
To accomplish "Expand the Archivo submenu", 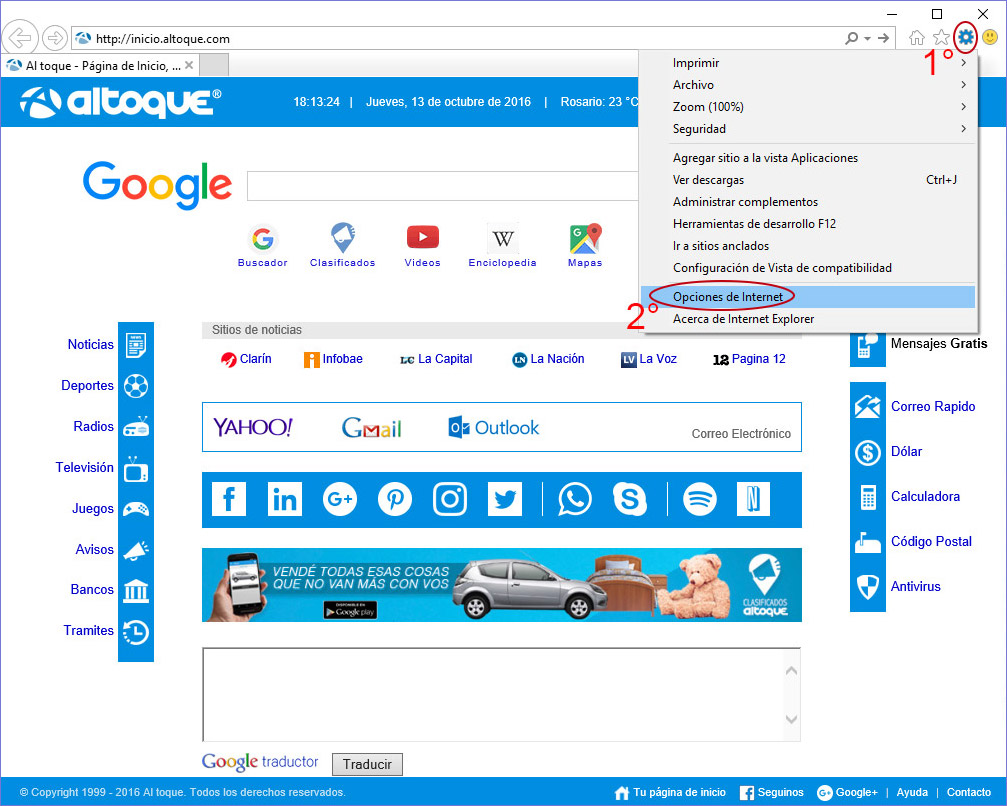I will [808, 85].
